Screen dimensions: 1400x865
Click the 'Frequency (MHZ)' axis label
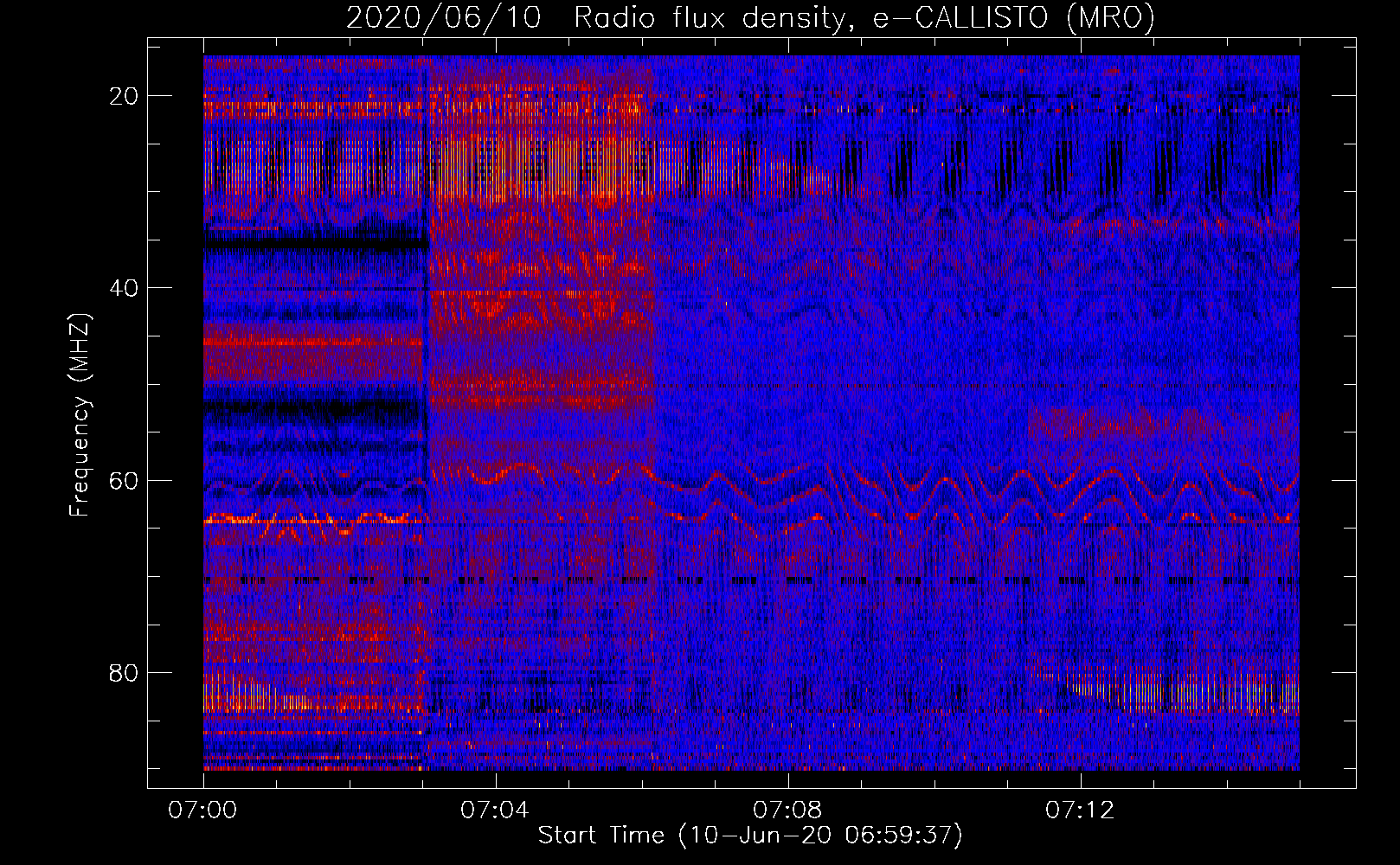click(x=80, y=414)
